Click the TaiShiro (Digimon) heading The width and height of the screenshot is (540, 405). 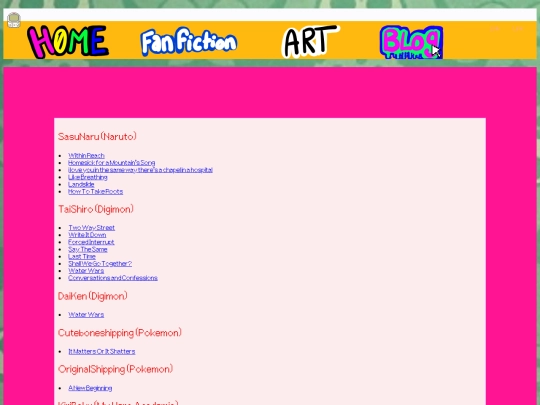tap(96, 209)
